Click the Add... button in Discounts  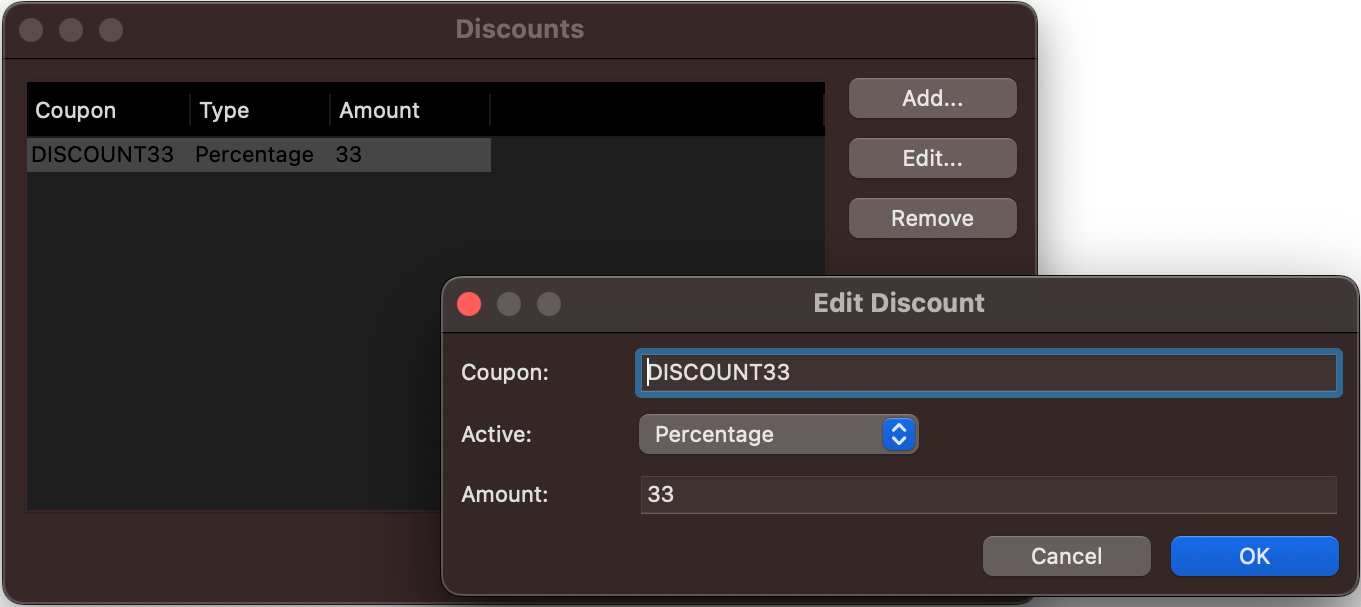coord(932,98)
